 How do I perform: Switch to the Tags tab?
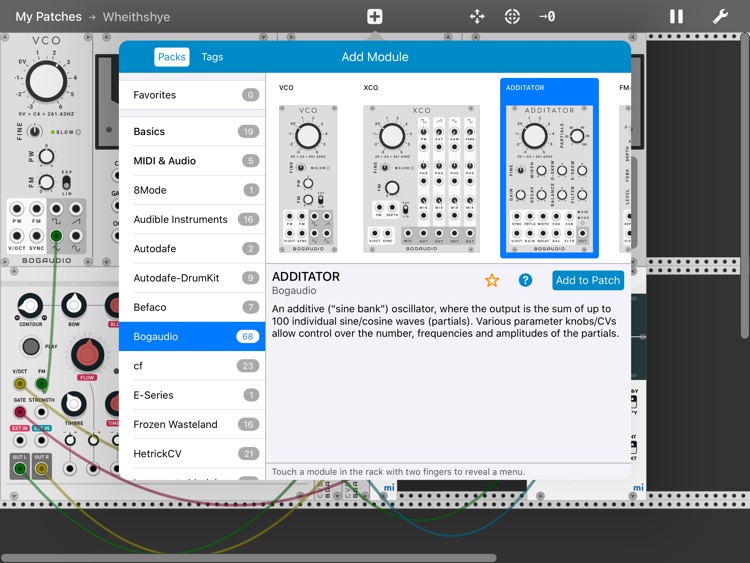point(212,57)
